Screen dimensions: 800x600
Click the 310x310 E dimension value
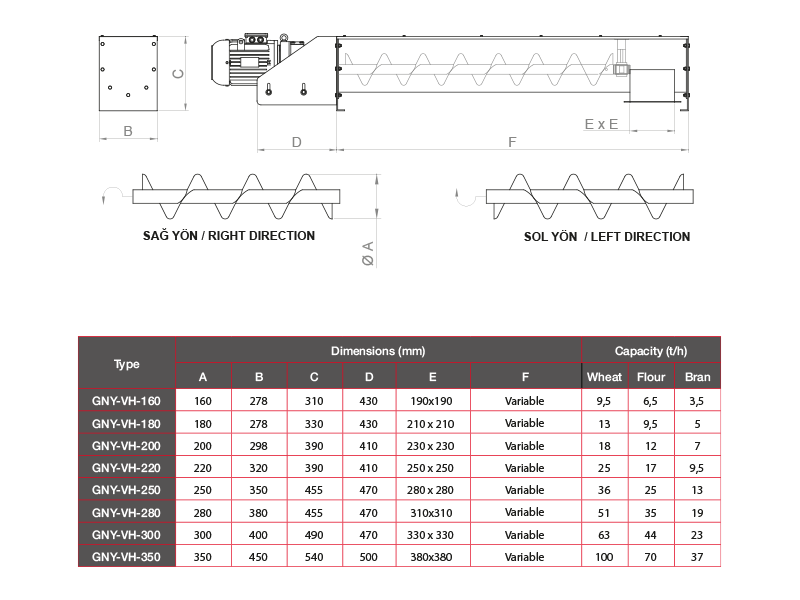coord(431,512)
